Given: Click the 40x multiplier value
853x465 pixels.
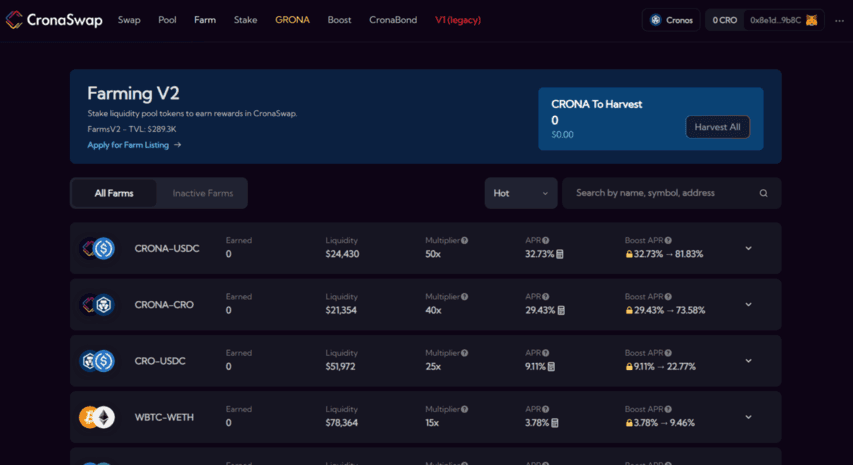Looking at the screenshot, I should tap(433, 311).
